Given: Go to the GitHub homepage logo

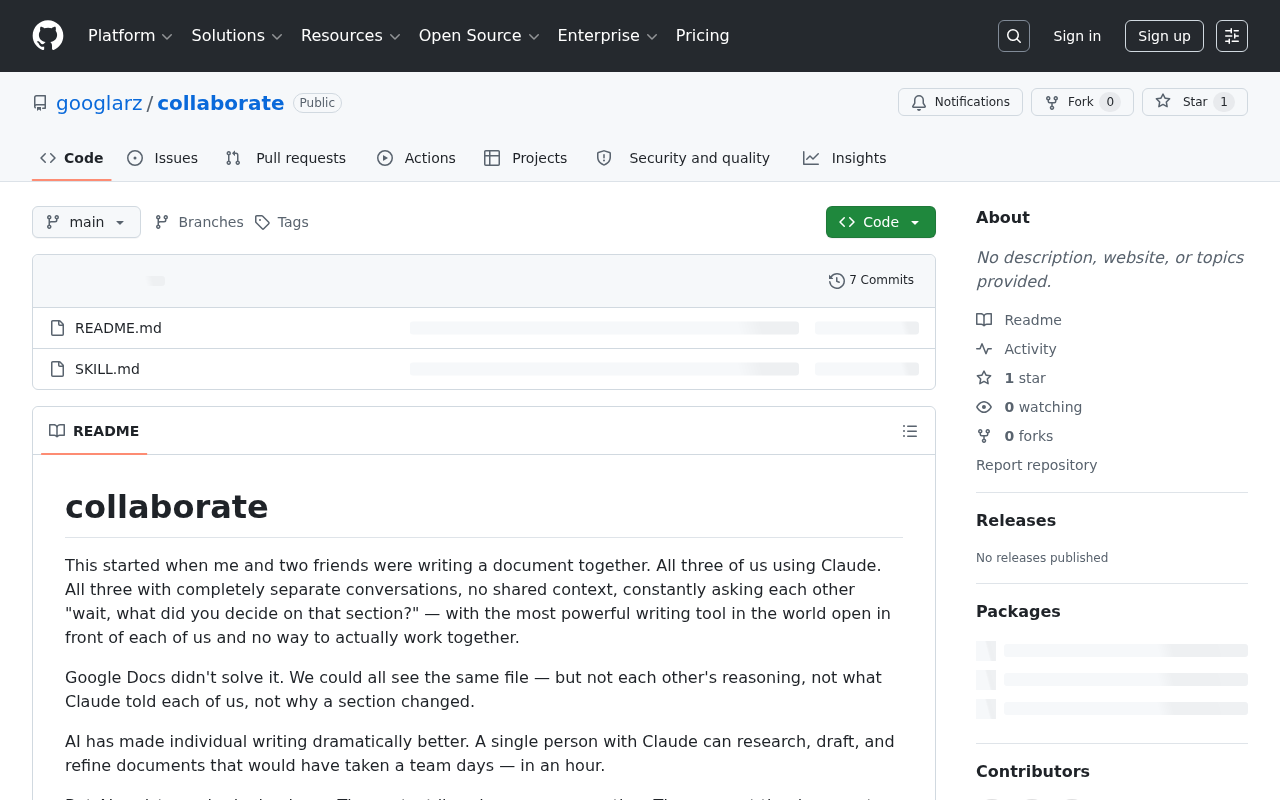Looking at the screenshot, I should pos(48,36).
